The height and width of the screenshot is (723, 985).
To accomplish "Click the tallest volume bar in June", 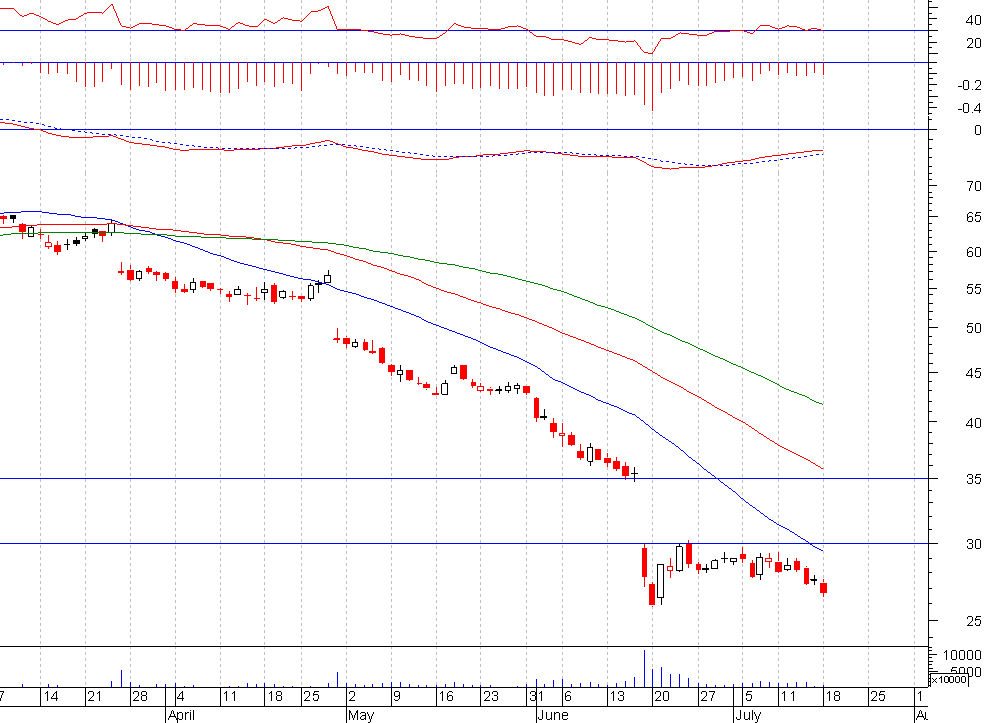I will (644, 668).
